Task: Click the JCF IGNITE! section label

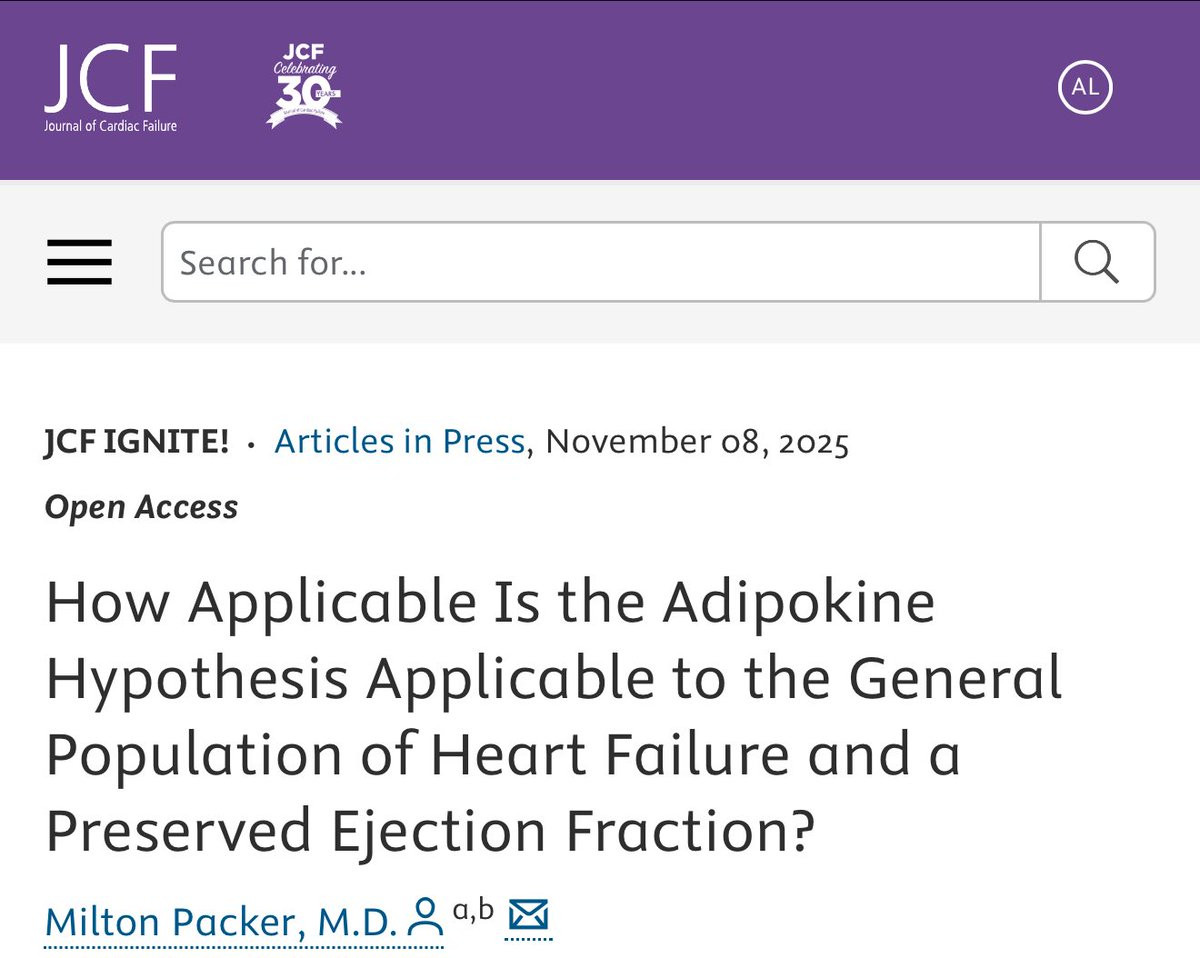Action: tap(137, 441)
